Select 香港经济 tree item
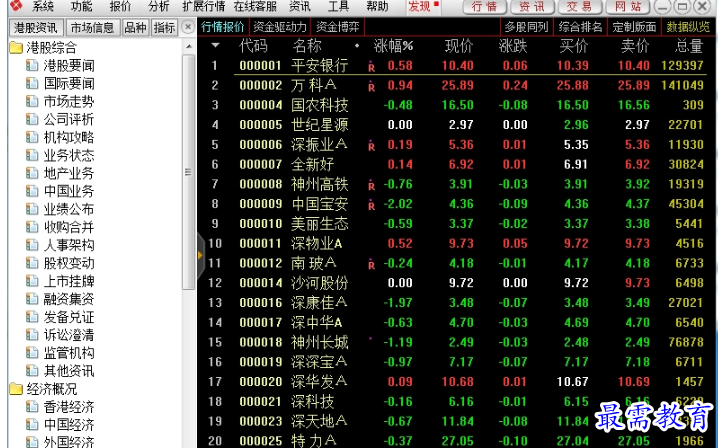 pos(69,407)
